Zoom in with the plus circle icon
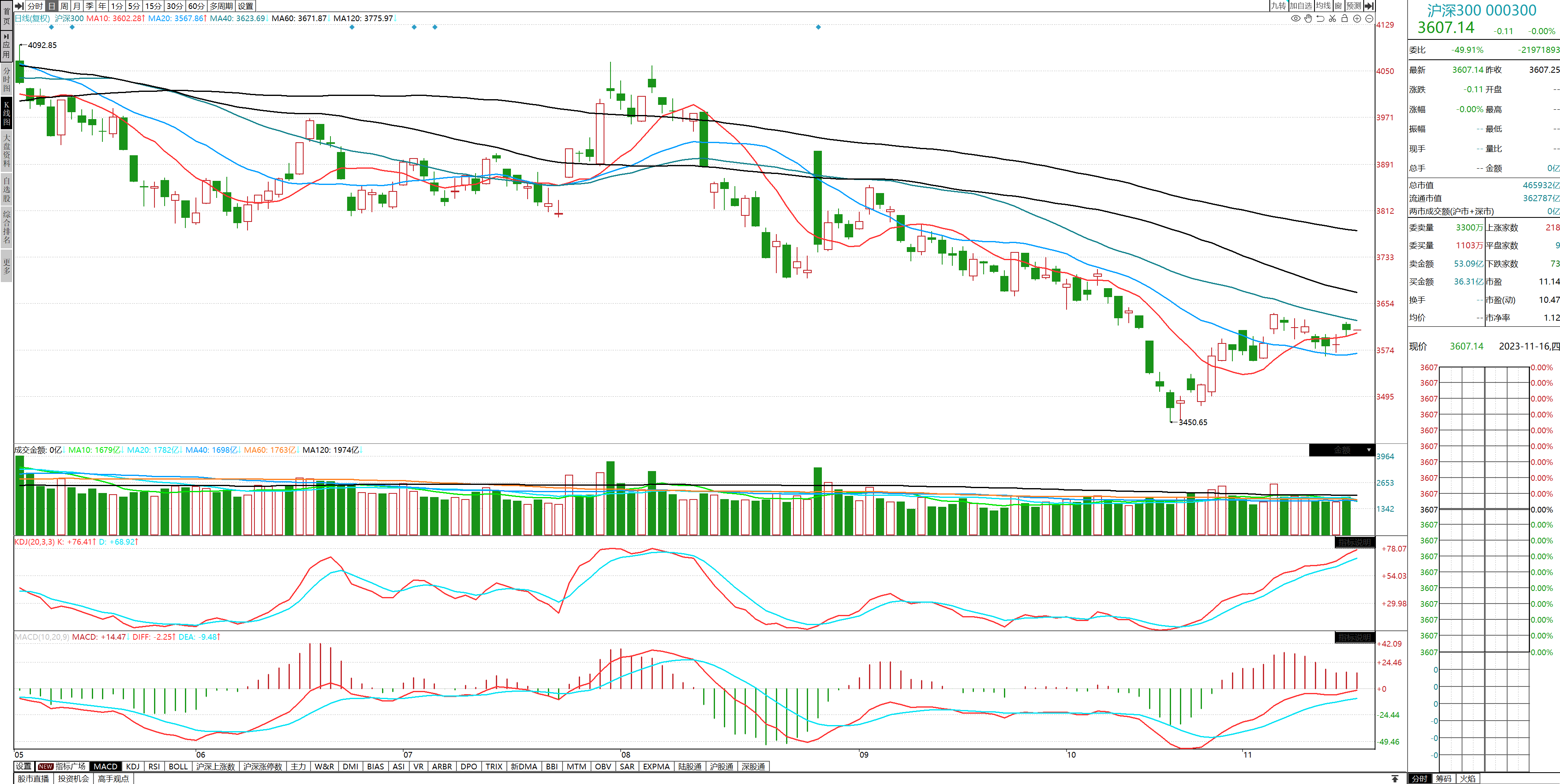1560x784 pixels. [x=1357, y=18]
